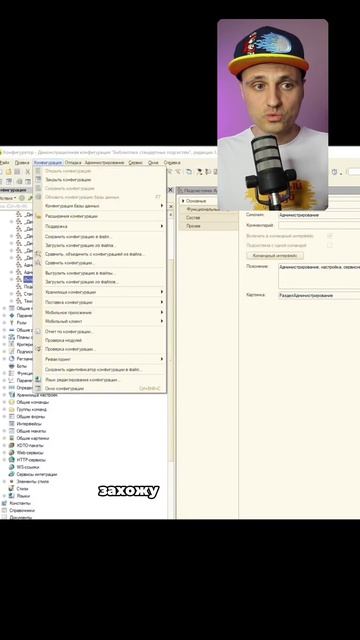360x640 pixels.
Task: Switch to the Состав tab
Action: pyautogui.click(x=208, y=218)
